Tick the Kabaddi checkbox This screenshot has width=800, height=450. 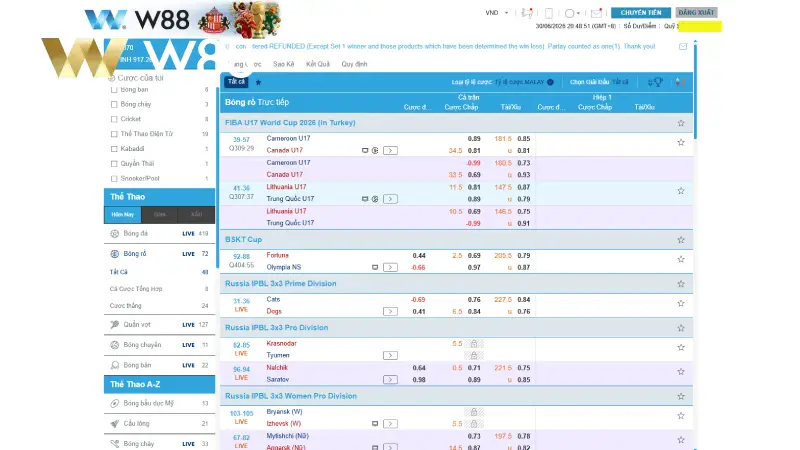pos(114,149)
